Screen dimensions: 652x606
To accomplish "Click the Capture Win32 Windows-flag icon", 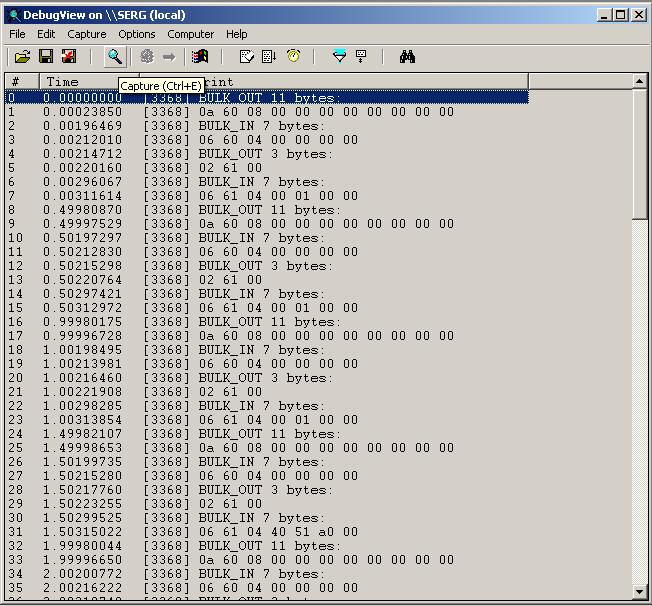I will click(200, 57).
